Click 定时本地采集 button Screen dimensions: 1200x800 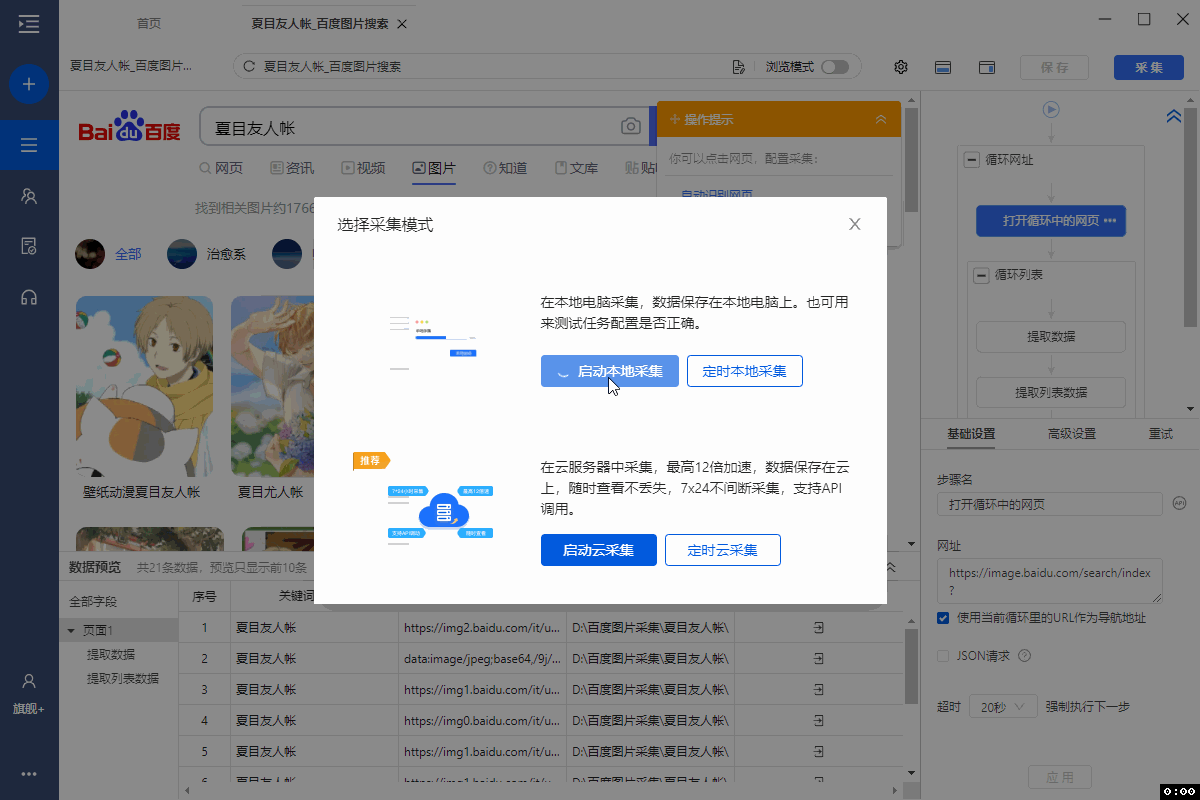pyautogui.click(x=745, y=371)
